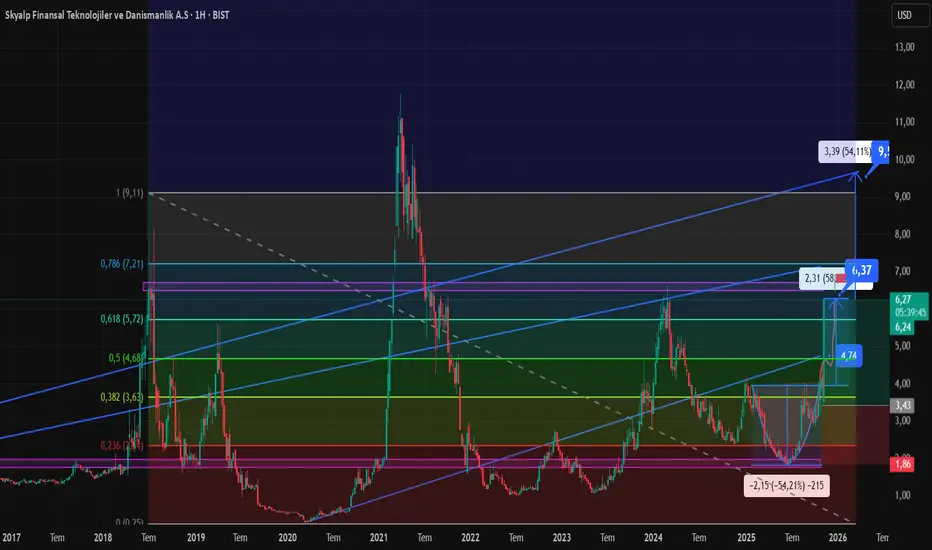Click the 2021 label on the time axis
Screen dimensions: 932x550
[x=379, y=538]
